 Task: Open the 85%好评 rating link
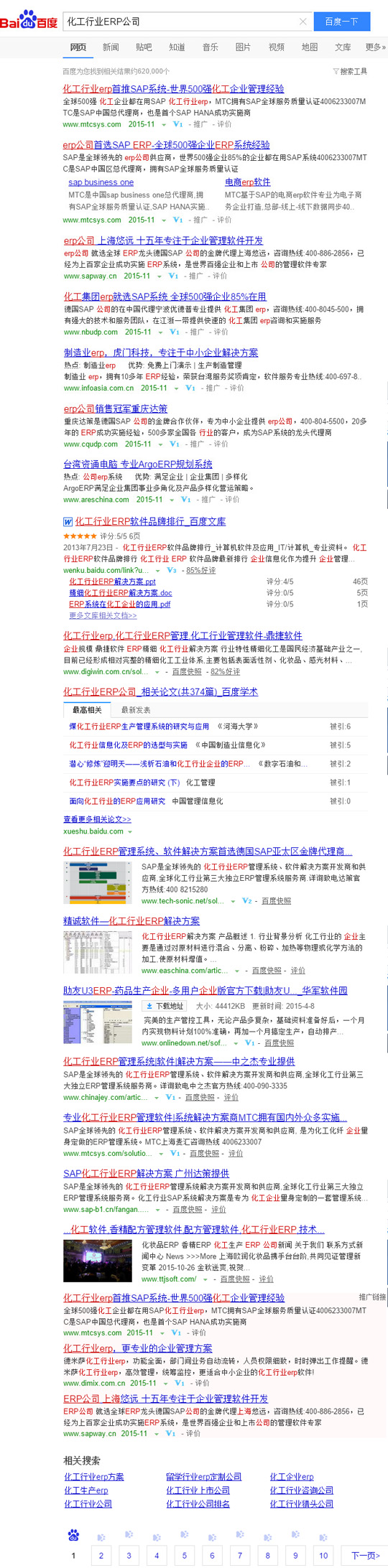(200, 570)
